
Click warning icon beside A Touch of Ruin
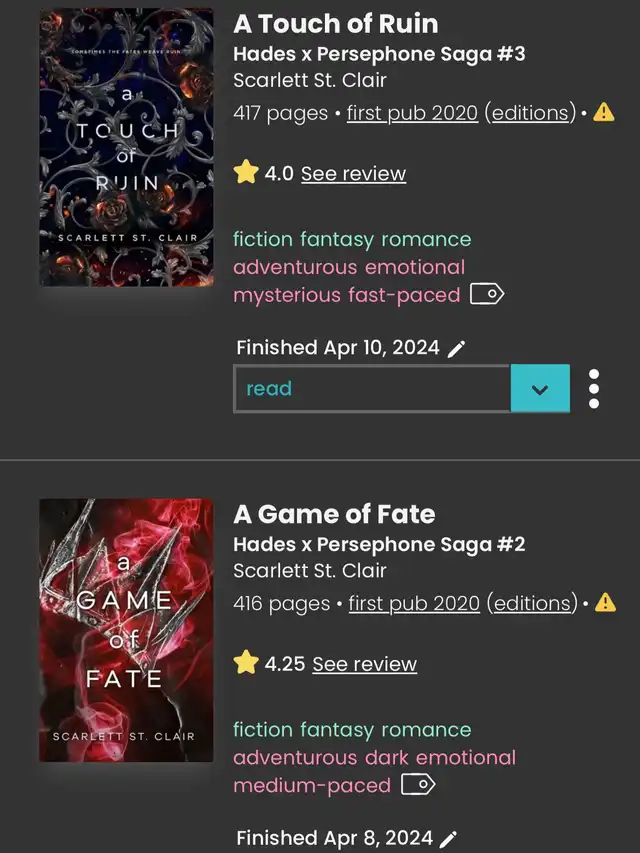click(604, 113)
